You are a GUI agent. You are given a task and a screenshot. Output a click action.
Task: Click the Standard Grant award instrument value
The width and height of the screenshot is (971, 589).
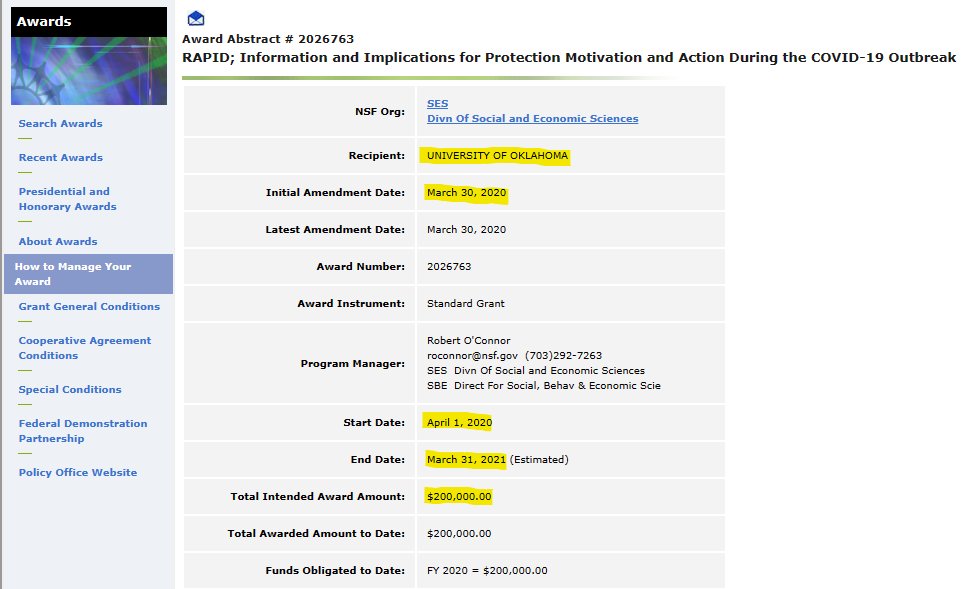click(x=465, y=303)
